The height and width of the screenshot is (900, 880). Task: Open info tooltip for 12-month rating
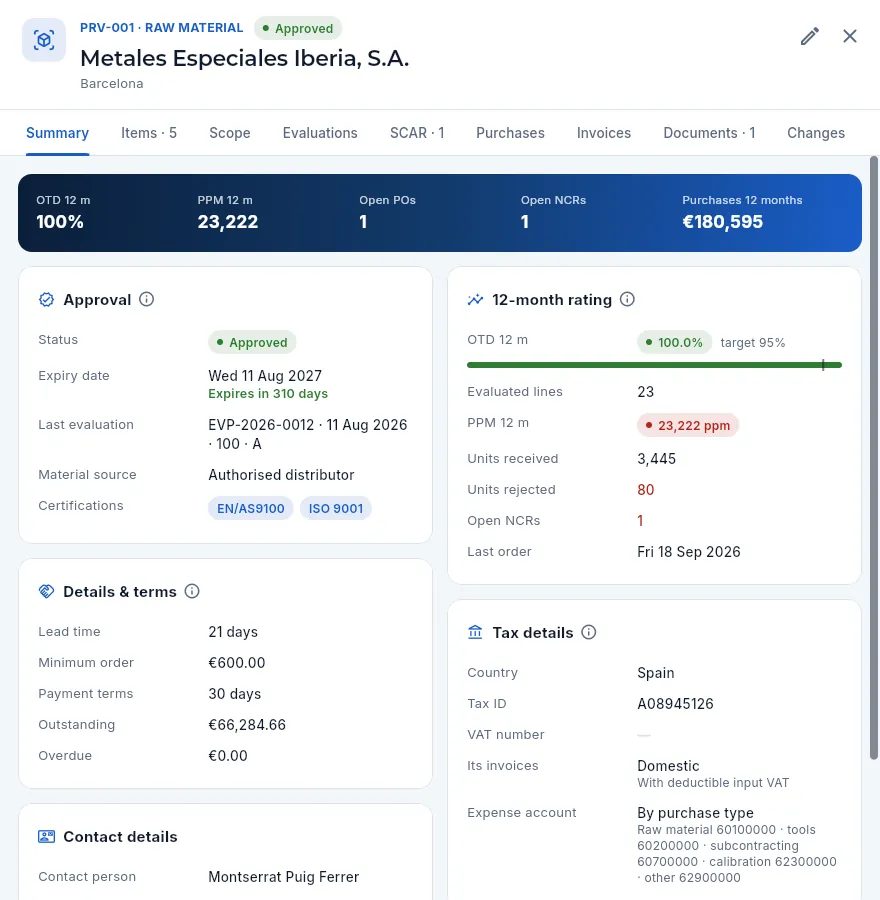(627, 299)
